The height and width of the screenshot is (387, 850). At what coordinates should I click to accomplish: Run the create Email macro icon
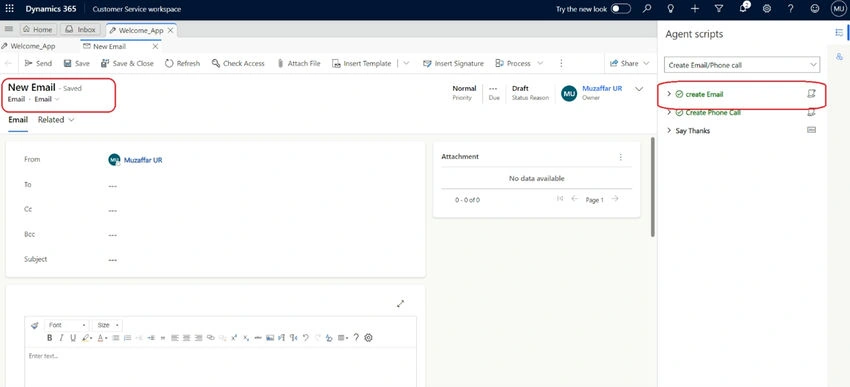click(x=812, y=93)
